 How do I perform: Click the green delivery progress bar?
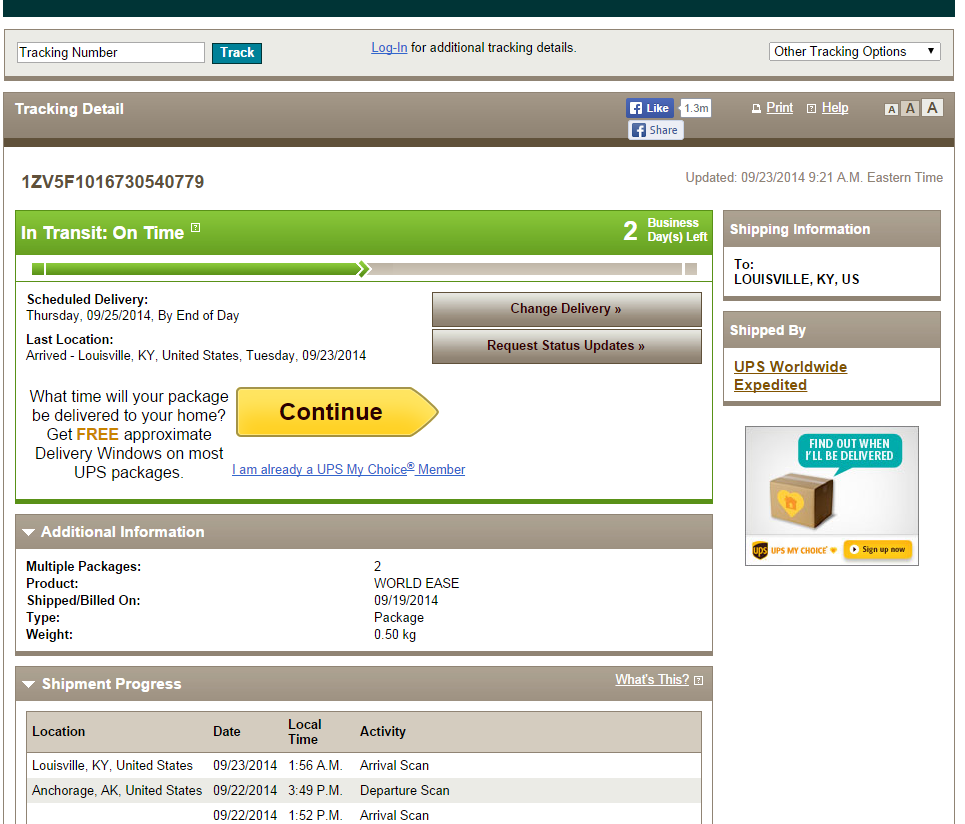coord(364,269)
